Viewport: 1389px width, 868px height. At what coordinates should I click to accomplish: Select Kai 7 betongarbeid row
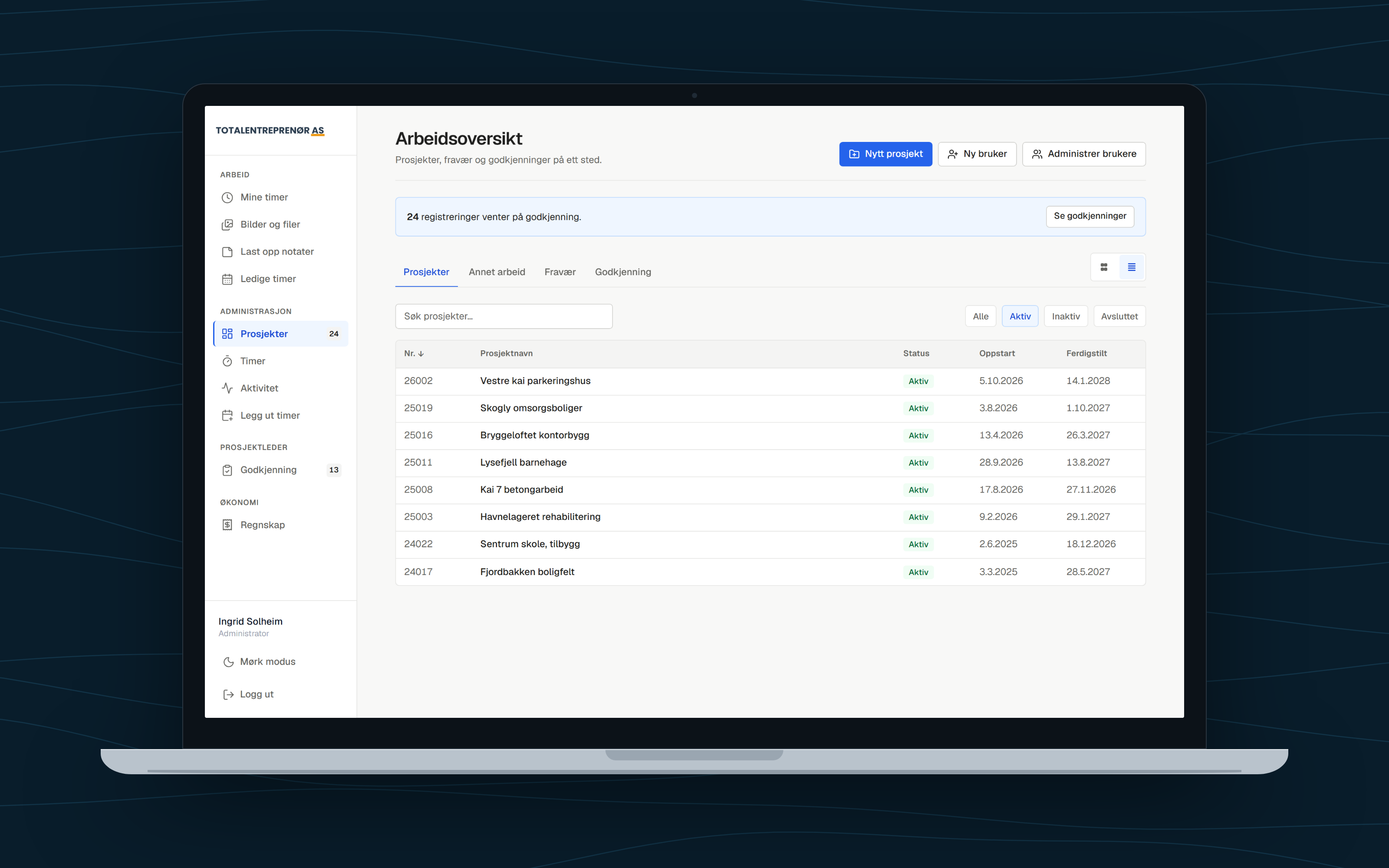[x=770, y=490]
